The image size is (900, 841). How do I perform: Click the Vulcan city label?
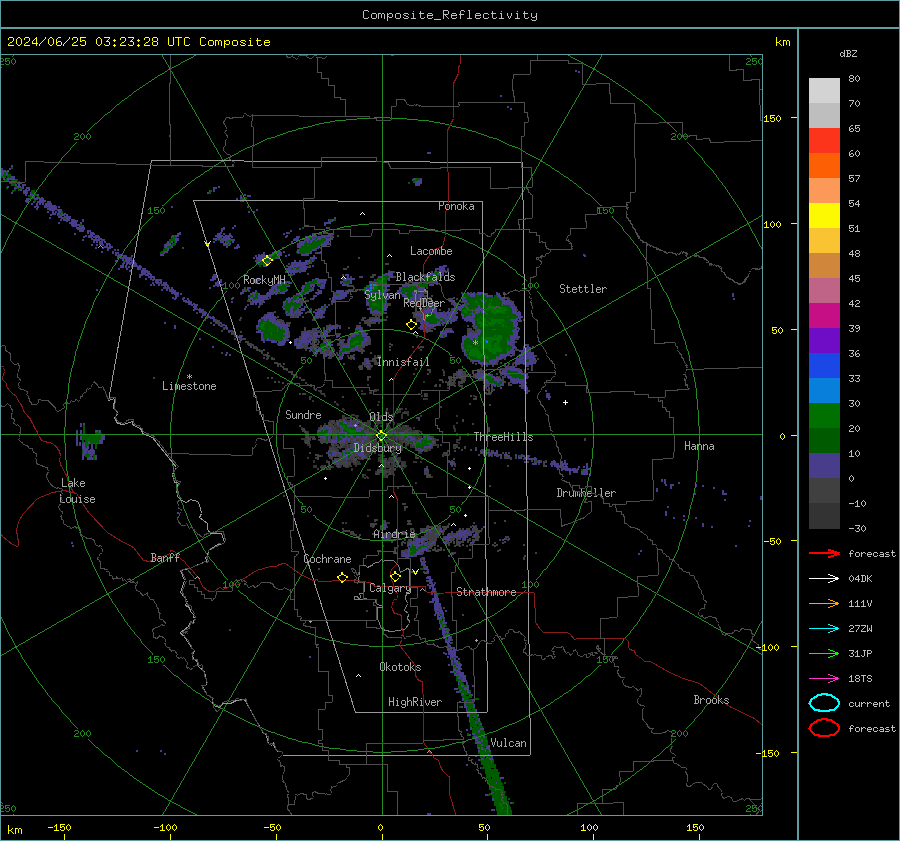[x=508, y=743]
